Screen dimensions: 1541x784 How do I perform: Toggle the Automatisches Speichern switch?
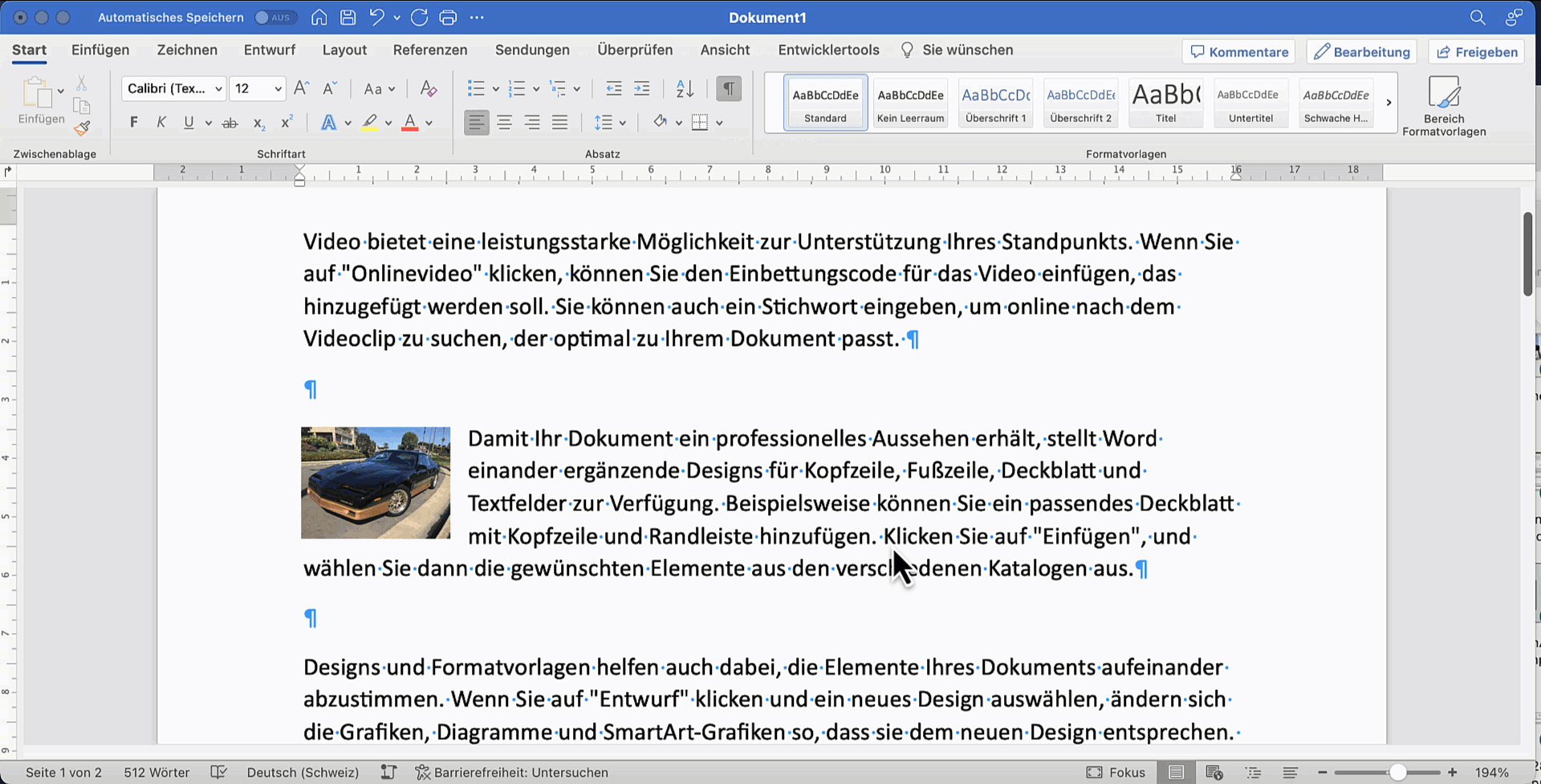[x=275, y=18]
